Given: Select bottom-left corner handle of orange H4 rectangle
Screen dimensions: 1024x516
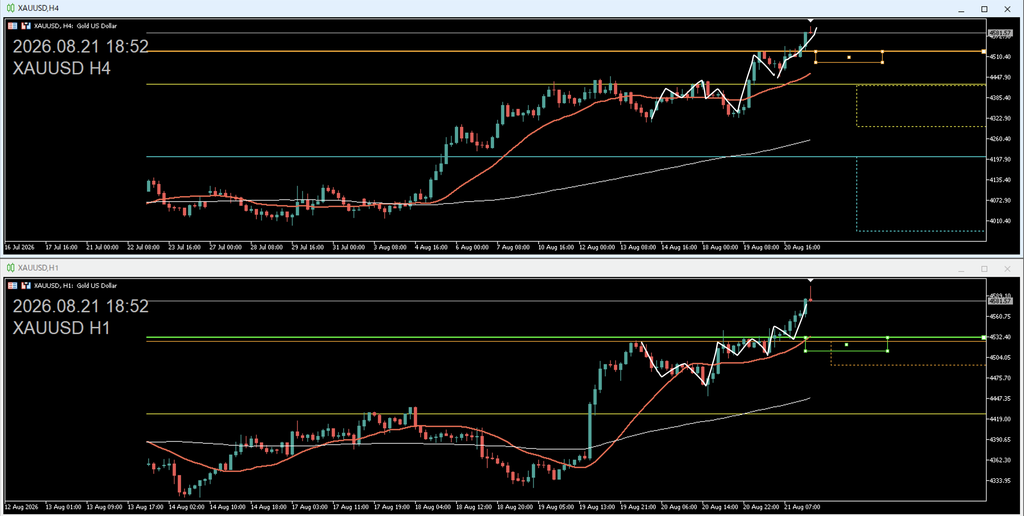Looking at the screenshot, I should (815, 63).
